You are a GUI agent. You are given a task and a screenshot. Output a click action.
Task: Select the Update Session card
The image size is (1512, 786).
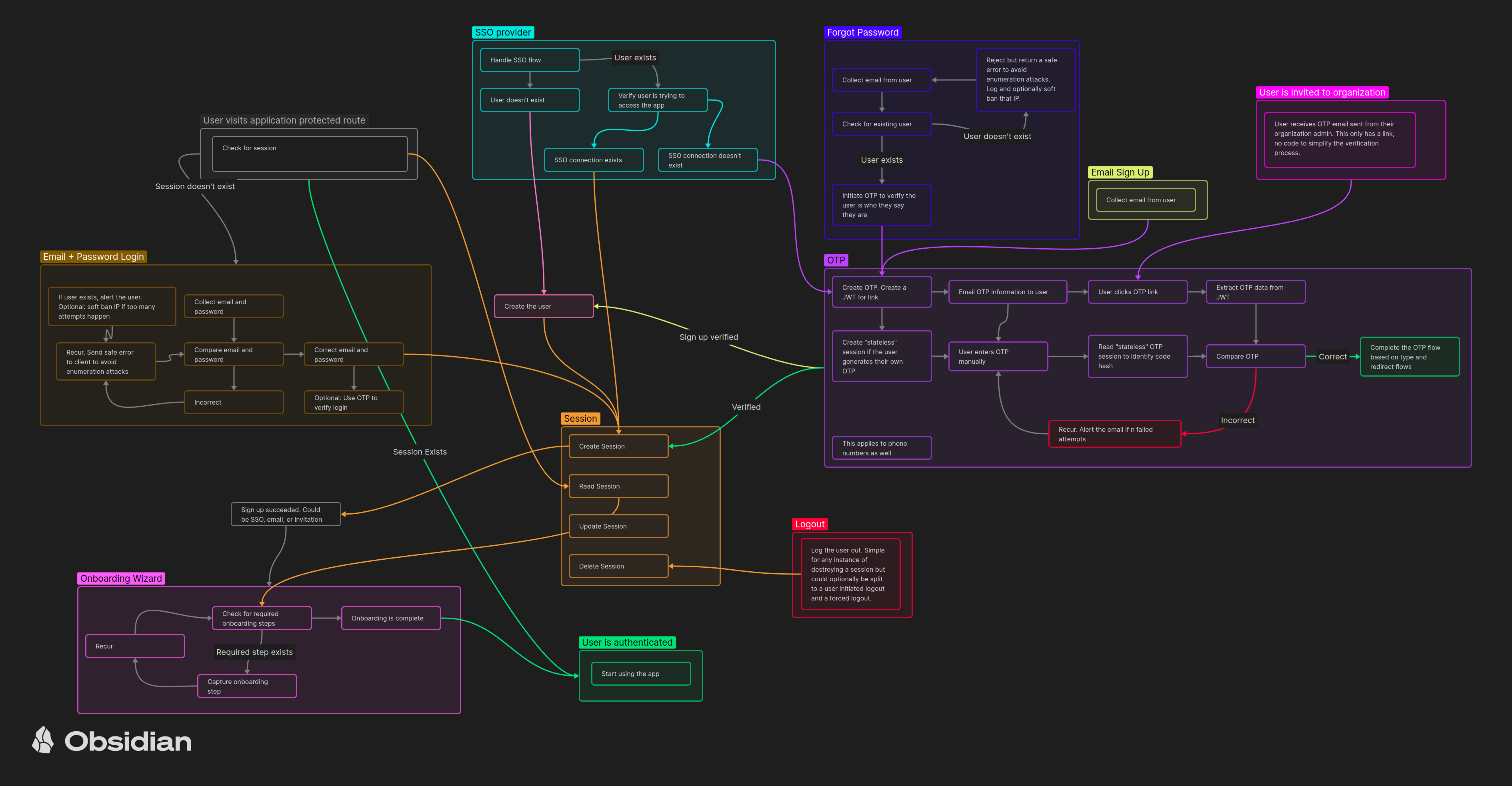coord(618,526)
